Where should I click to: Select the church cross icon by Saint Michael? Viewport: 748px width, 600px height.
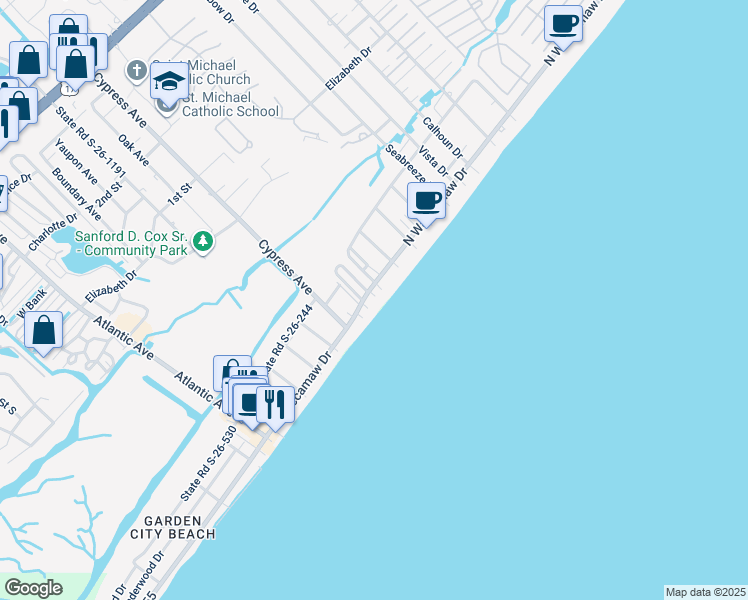136,71
